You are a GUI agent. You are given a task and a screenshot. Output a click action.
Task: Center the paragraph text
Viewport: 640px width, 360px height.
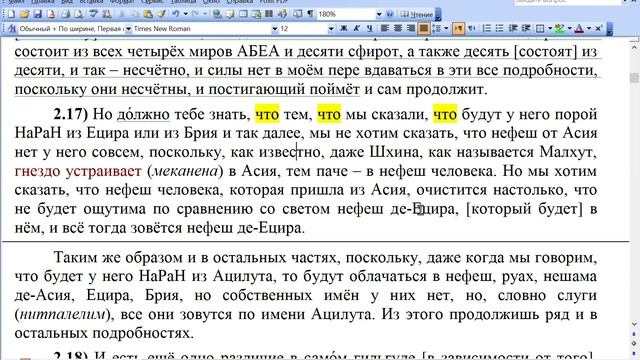pos(398,28)
